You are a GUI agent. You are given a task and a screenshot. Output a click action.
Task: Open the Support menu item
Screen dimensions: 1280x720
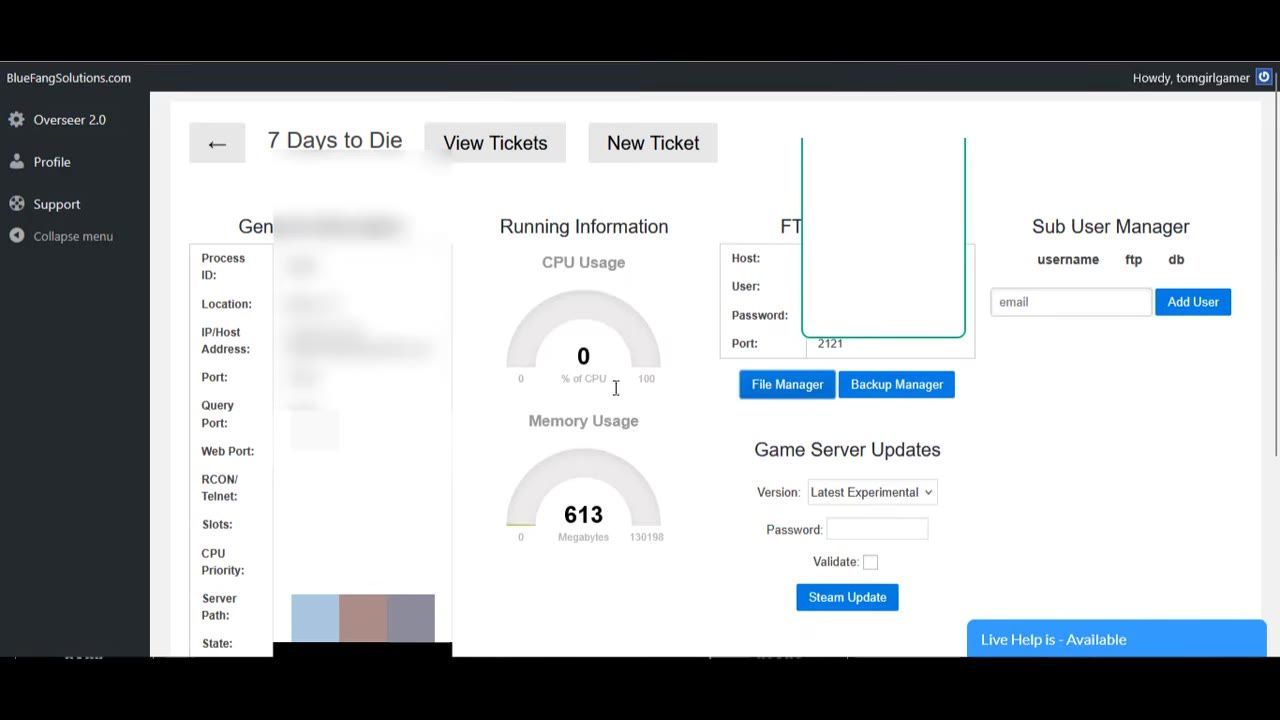pos(56,204)
